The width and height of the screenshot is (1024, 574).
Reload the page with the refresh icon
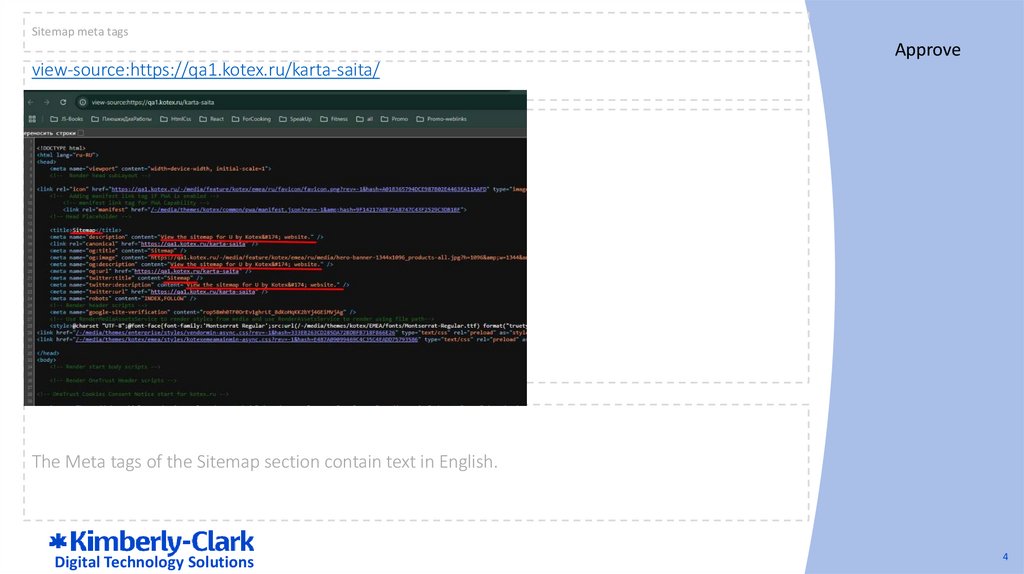pos(63,103)
